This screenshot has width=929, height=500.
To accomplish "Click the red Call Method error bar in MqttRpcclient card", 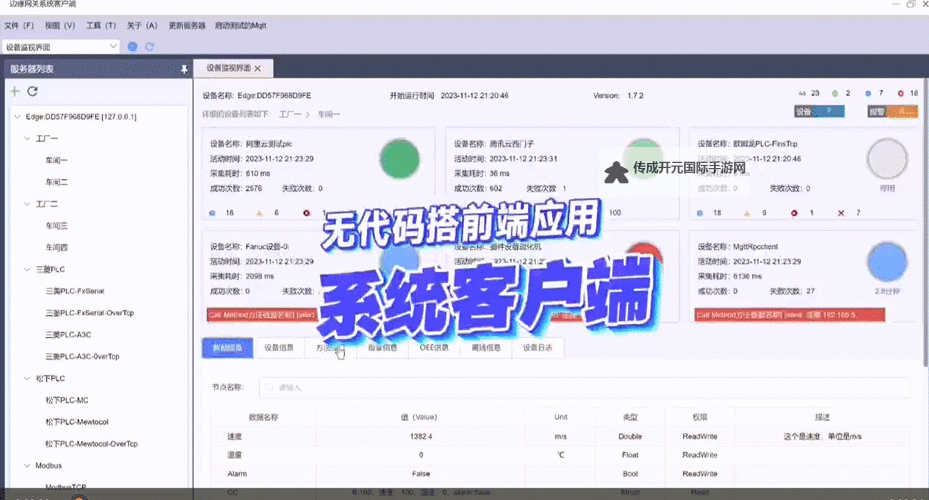I will tap(790, 315).
